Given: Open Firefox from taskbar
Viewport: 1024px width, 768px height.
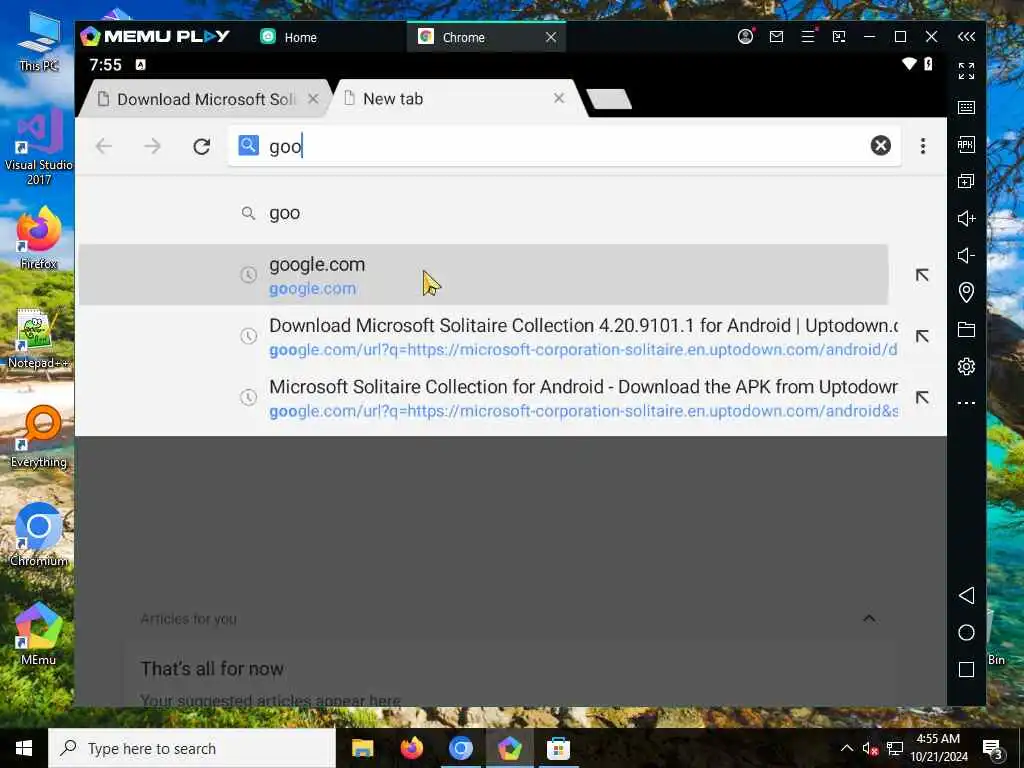Looking at the screenshot, I should click(411, 748).
